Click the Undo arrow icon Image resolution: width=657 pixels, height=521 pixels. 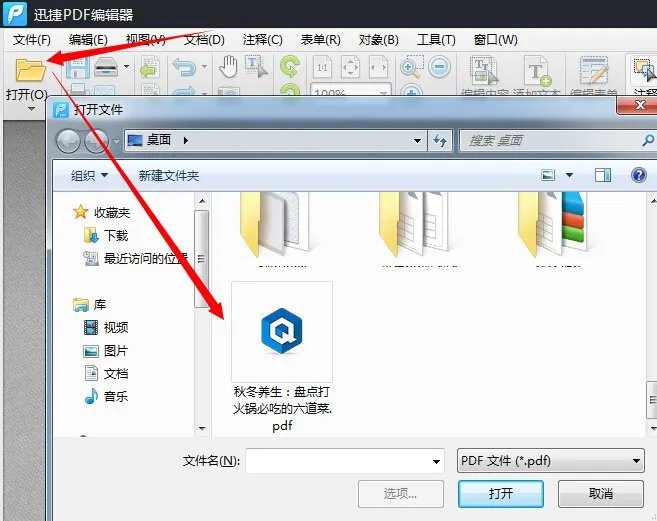click(184, 67)
